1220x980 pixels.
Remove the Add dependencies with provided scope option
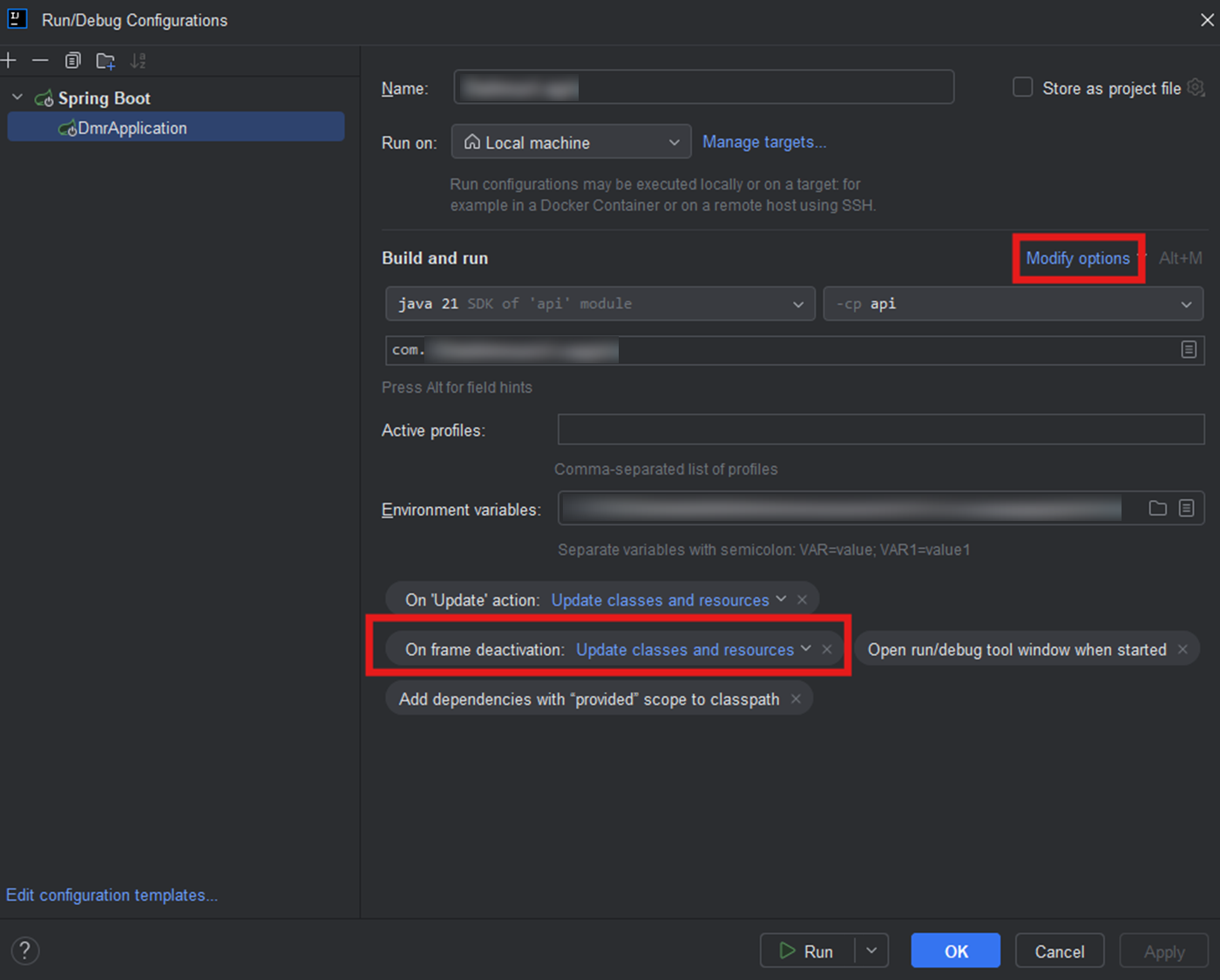click(796, 699)
